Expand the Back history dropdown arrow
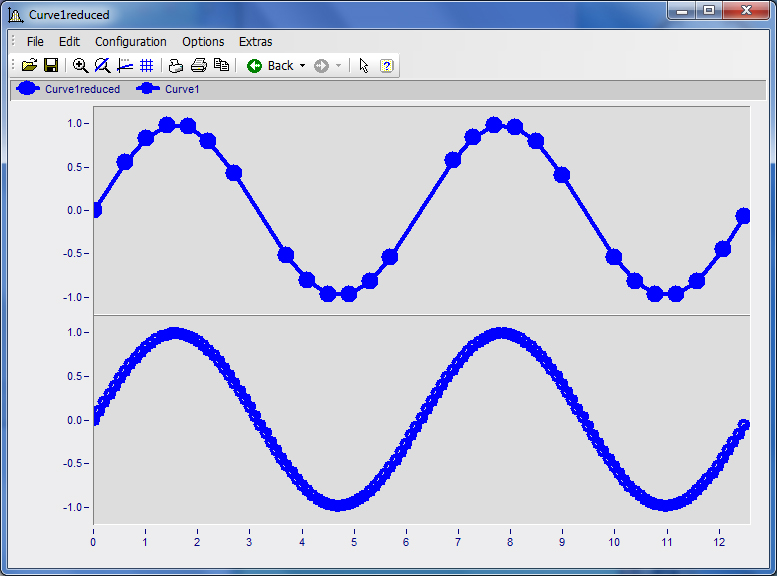This screenshot has width=777, height=576. 302,65
